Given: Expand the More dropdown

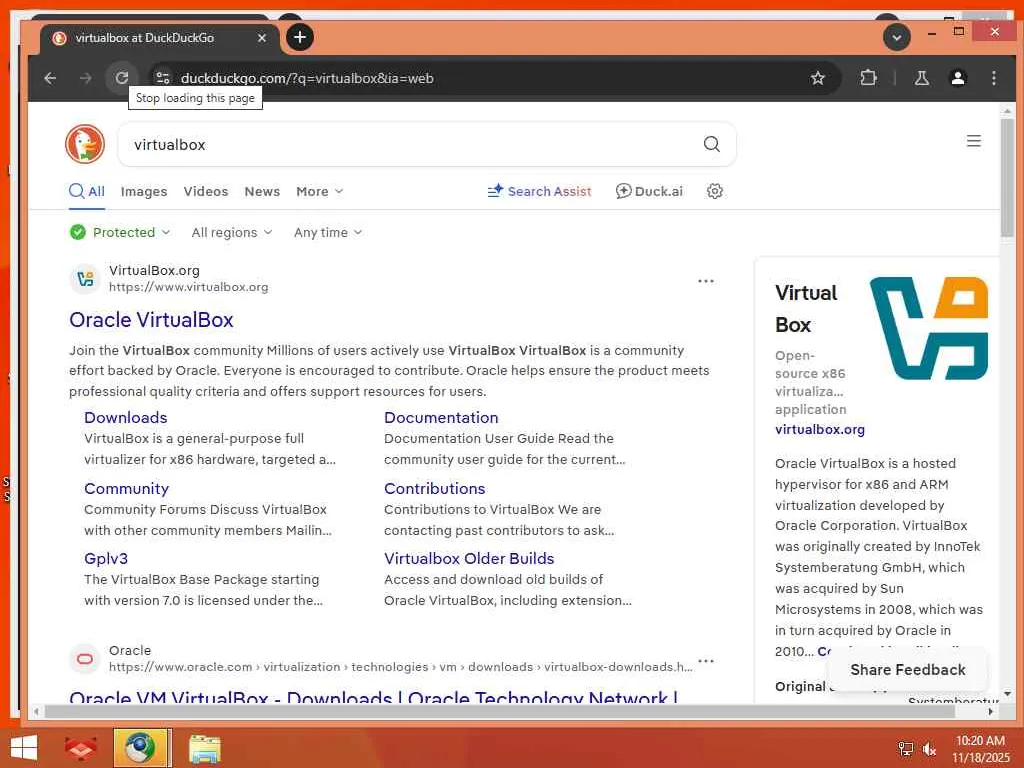Looking at the screenshot, I should click(x=319, y=191).
